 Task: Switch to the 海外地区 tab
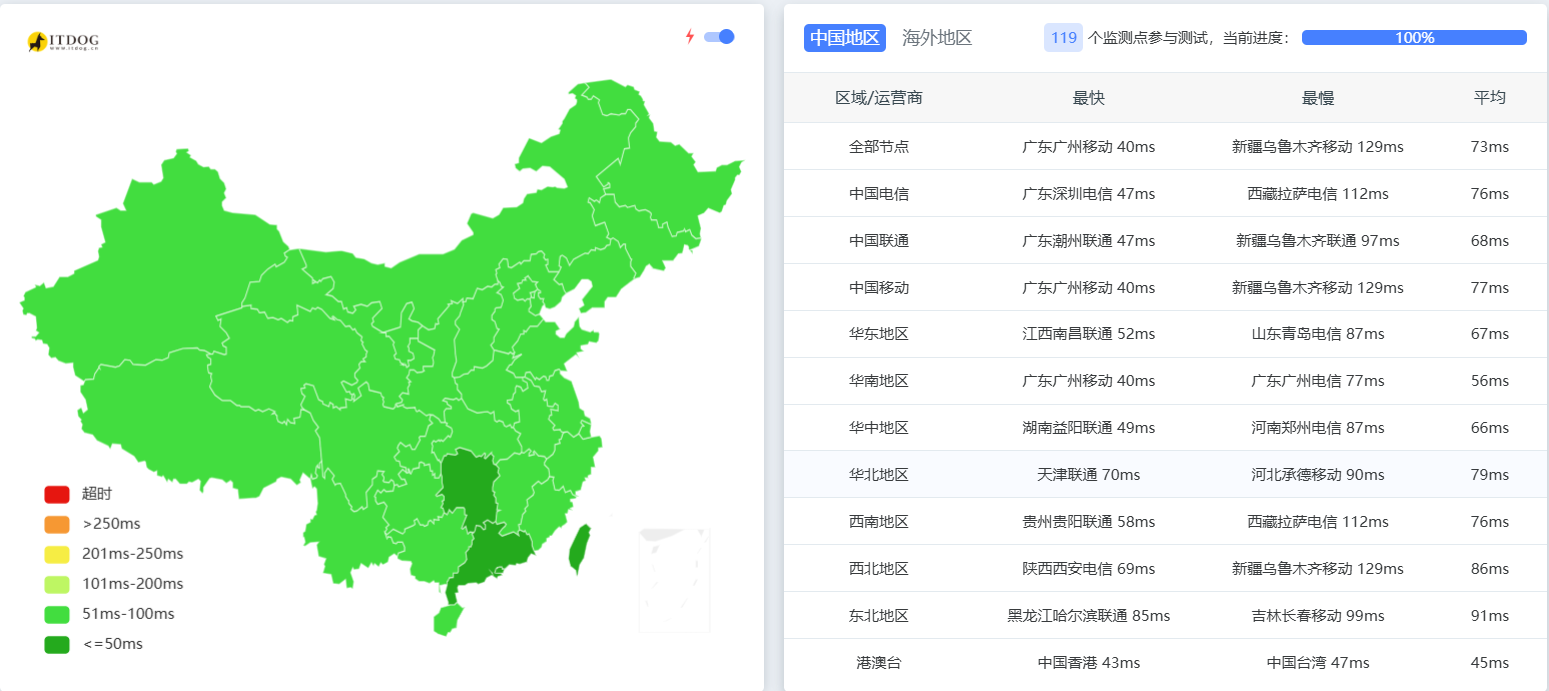tap(937, 38)
